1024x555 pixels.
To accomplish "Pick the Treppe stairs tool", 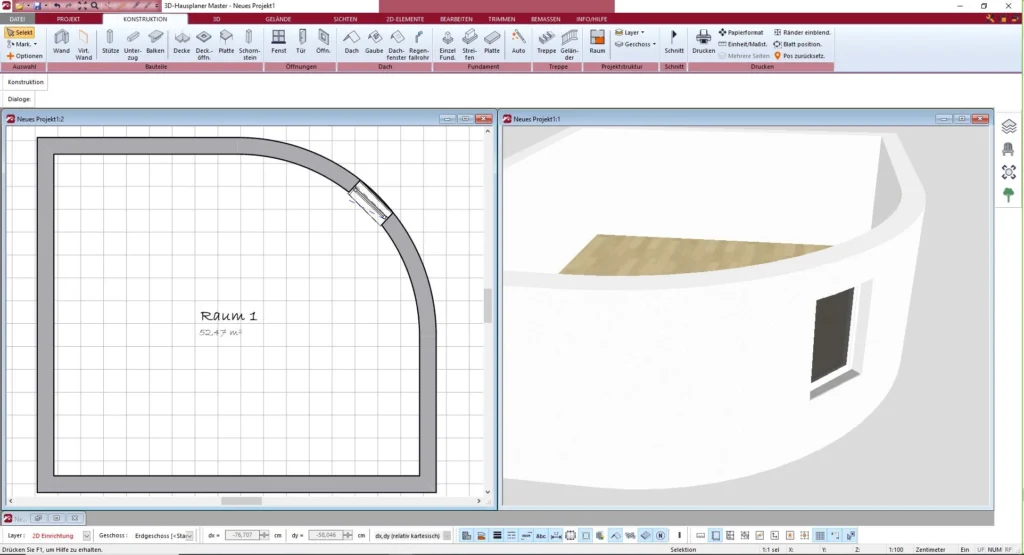I will (546, 41).
